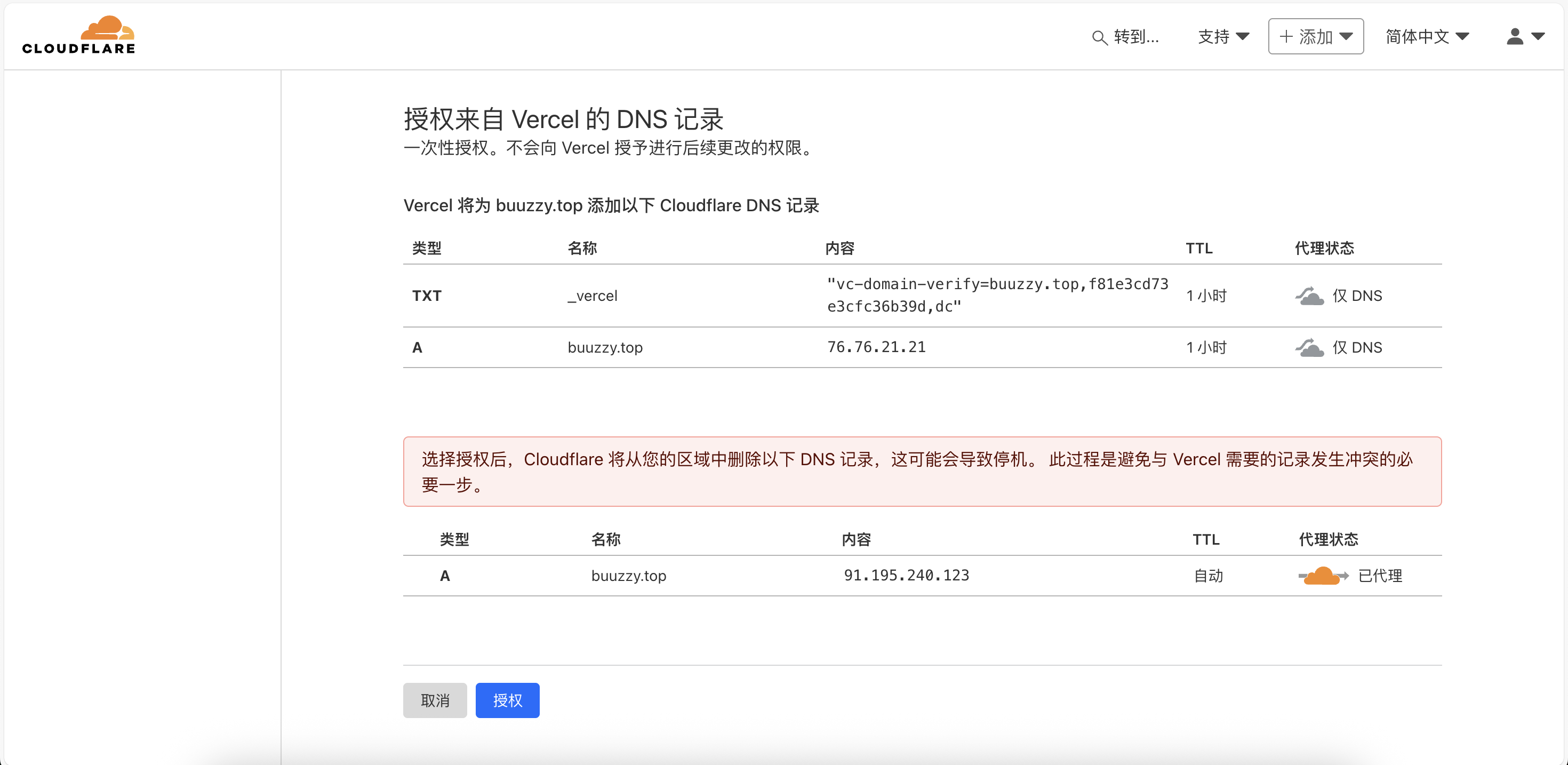Screen dimensions: 1568x765
Task: Click the 一次性授权 description text
Action: [610, 148]
